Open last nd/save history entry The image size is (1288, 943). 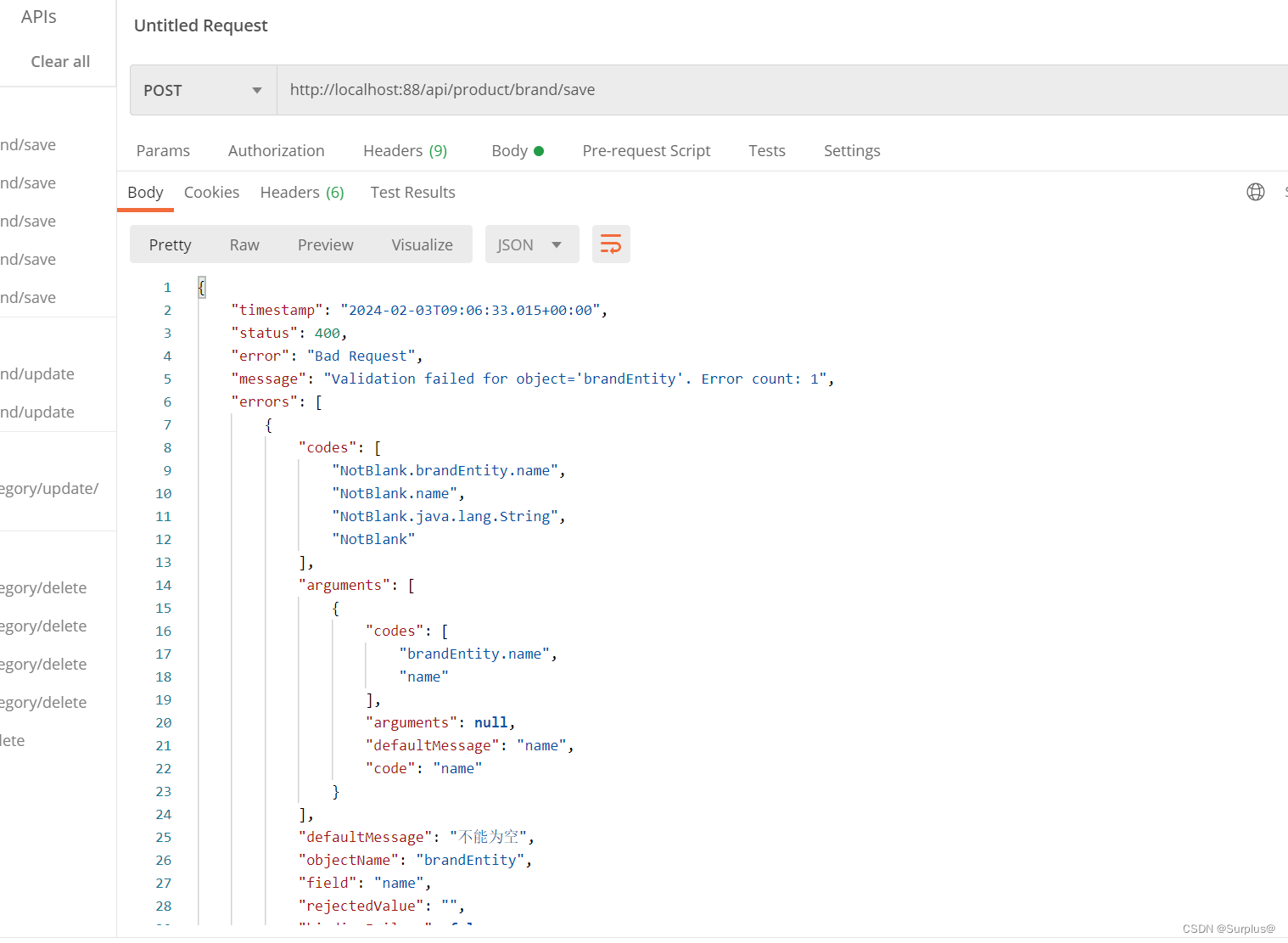tap(28, 297)
